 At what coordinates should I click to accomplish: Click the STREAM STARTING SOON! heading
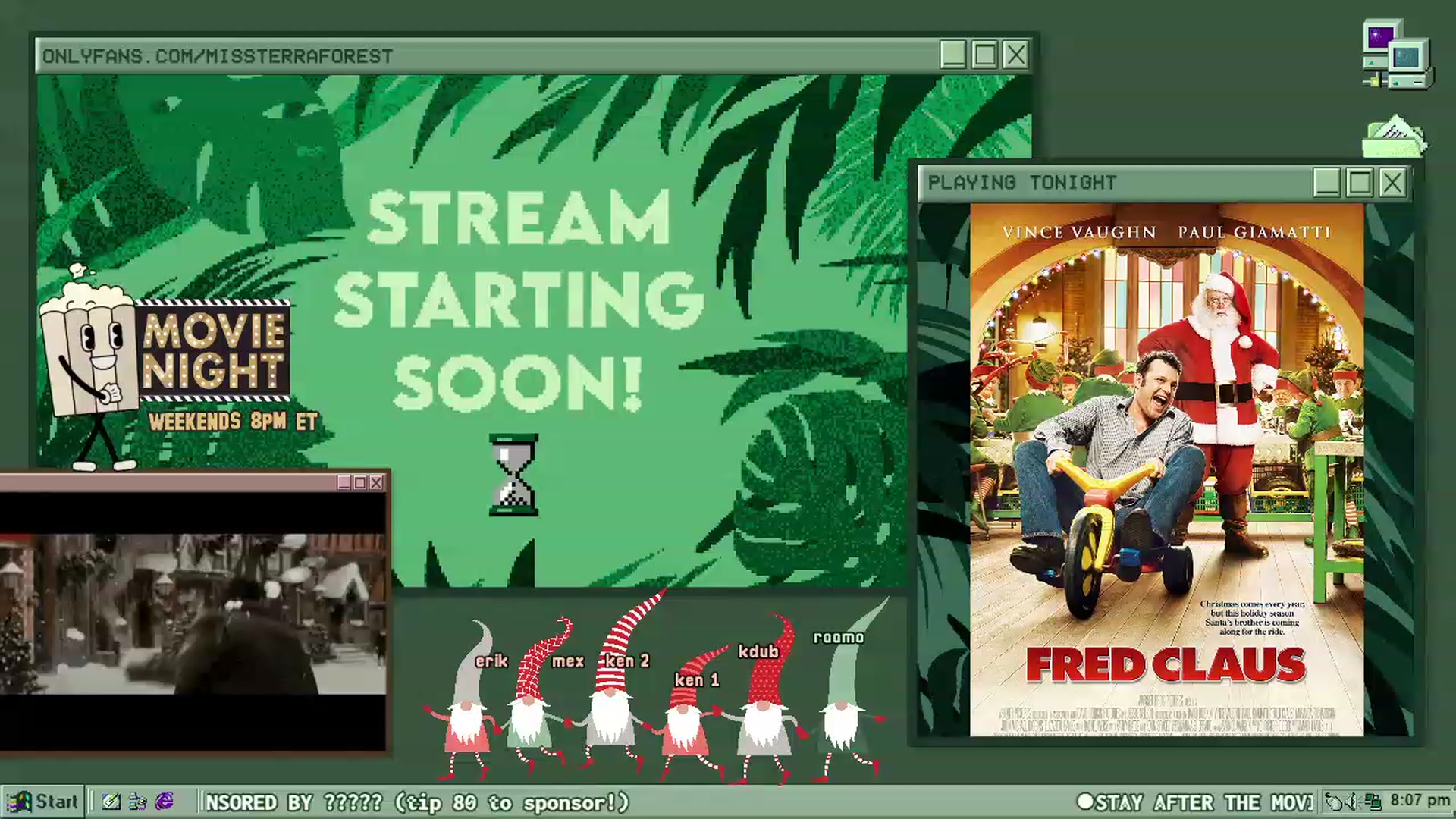click(519, 300)
